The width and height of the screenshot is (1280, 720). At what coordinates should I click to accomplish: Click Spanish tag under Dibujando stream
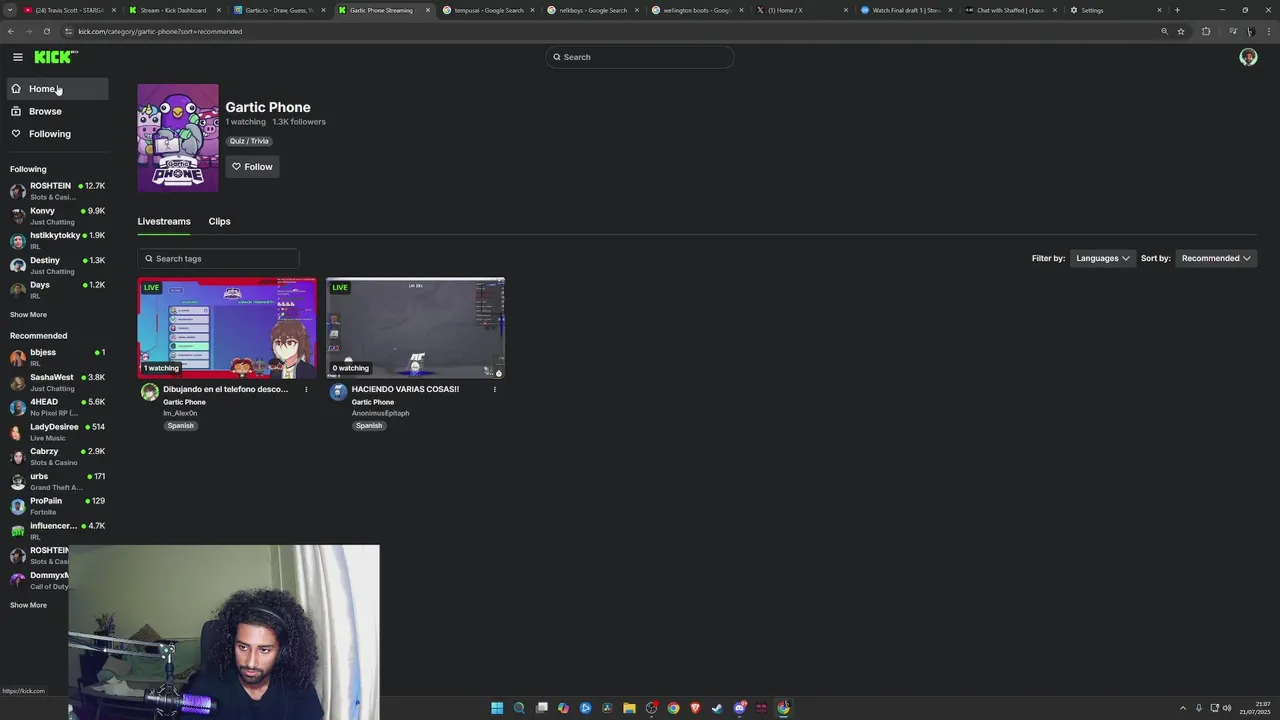181,426
